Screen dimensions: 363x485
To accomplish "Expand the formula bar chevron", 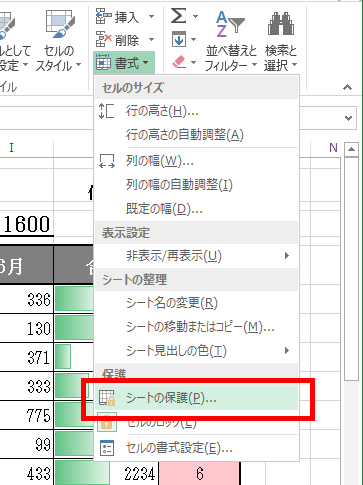I will point(349,118).
